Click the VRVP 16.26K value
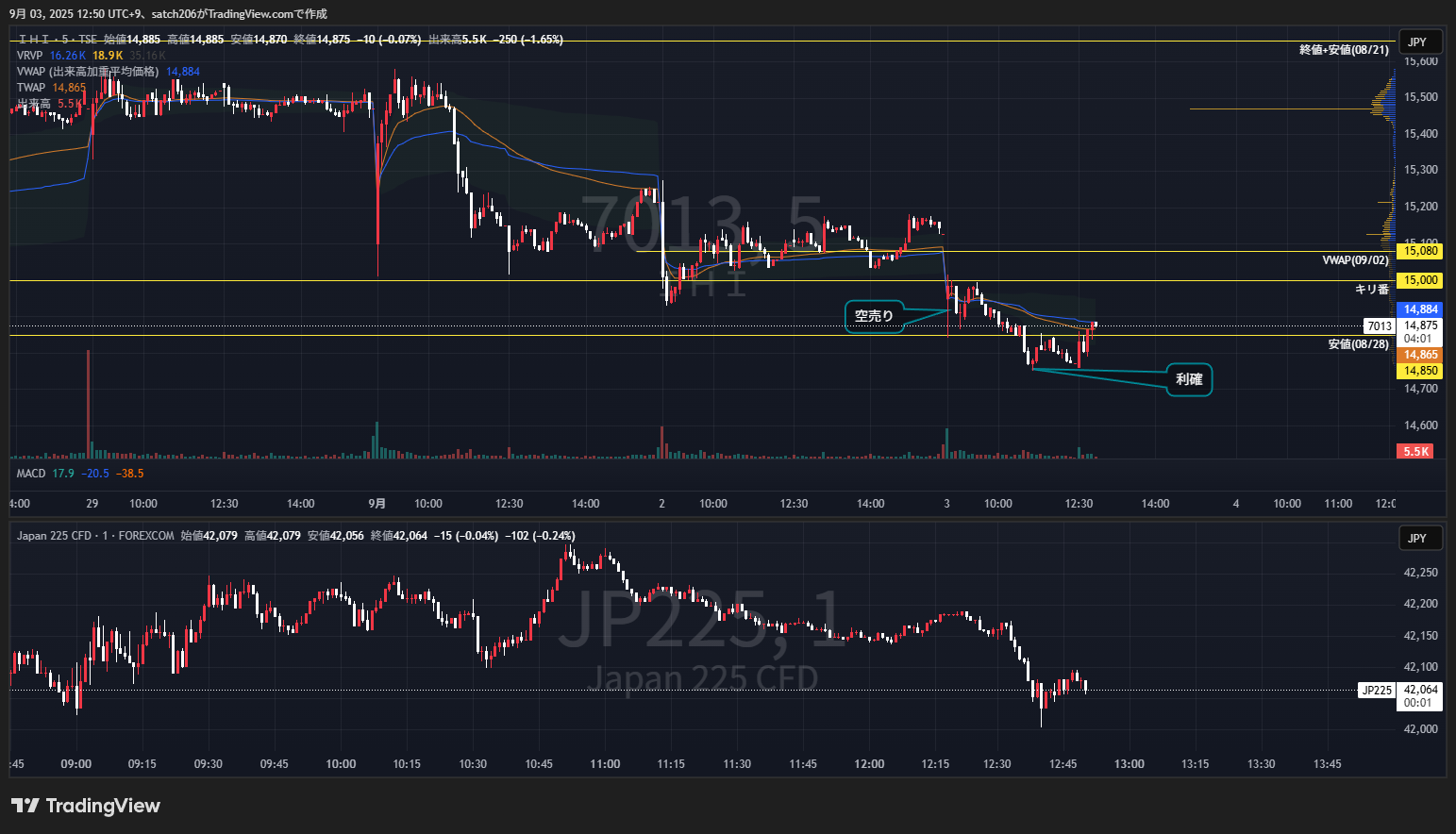Viewport: 1456px width, 834px height. click(x=68, y=56)
